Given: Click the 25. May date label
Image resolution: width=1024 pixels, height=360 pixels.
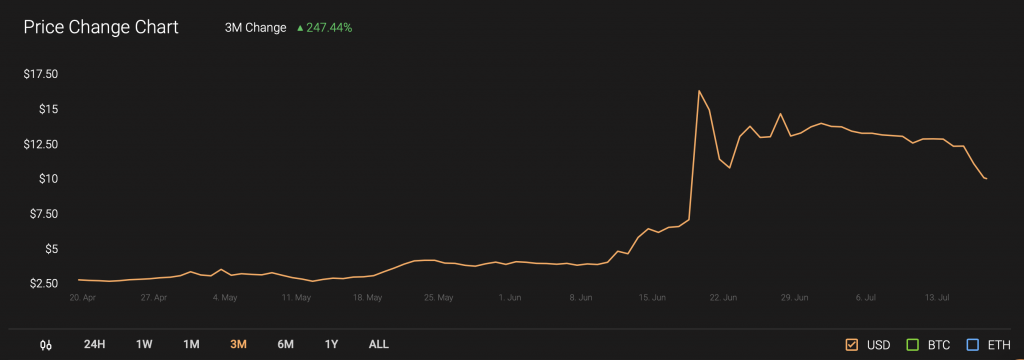Looking at the screenshot, I should tap(438, 298).
